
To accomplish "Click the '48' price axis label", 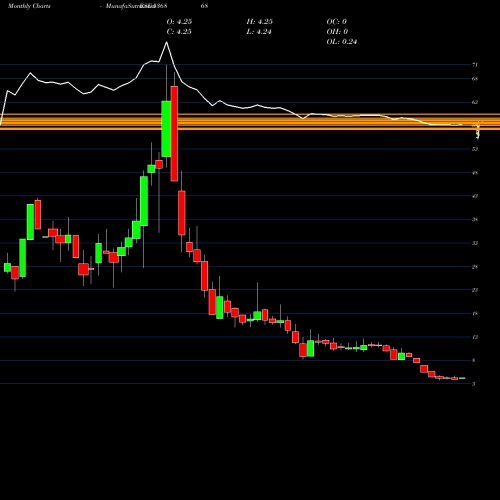I will (x=475, y=173).
